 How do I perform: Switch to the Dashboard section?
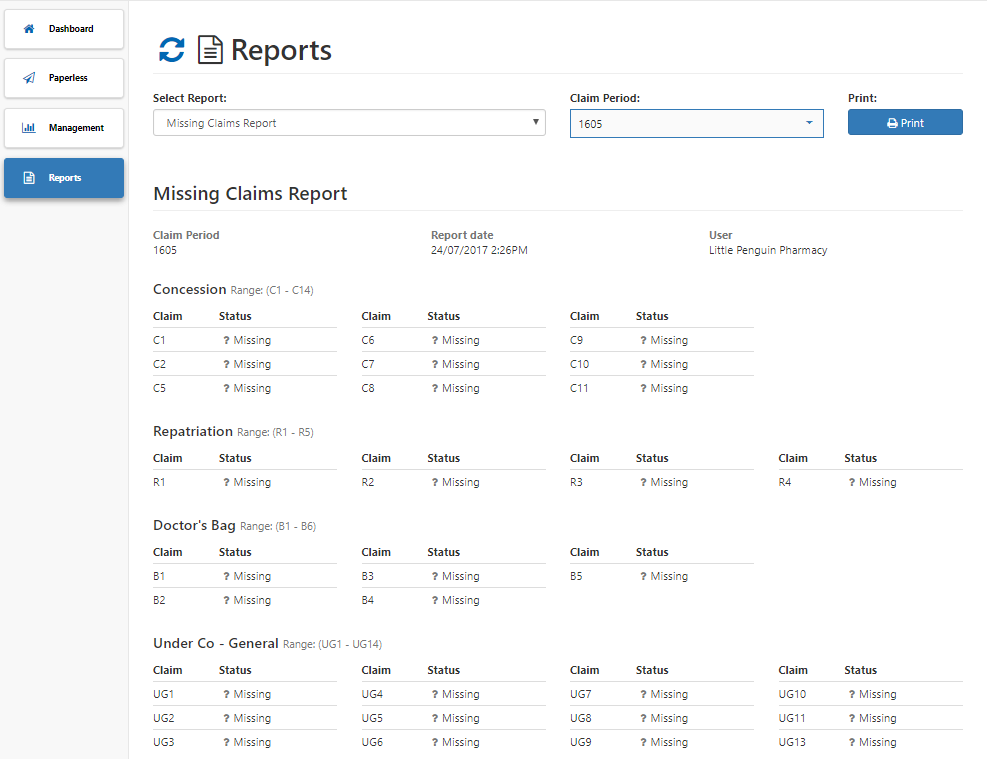63,28
